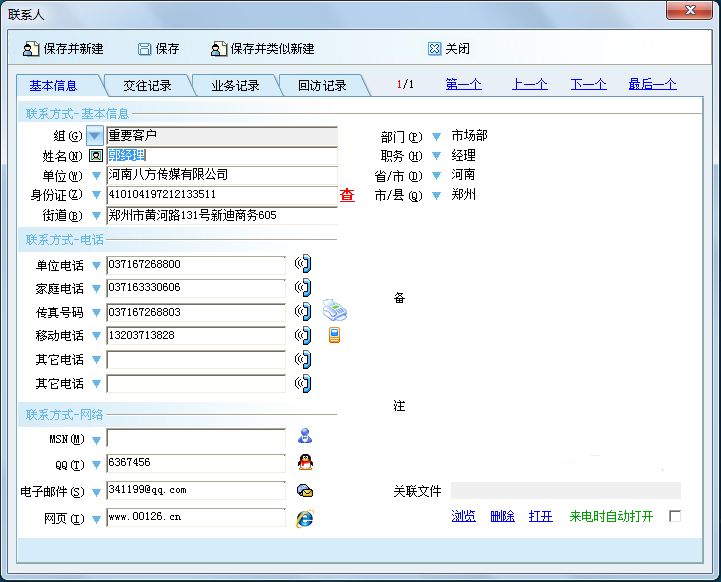Click the 保存并新建 button
Screen dimensions: 721x582
(x=63, y=48)
